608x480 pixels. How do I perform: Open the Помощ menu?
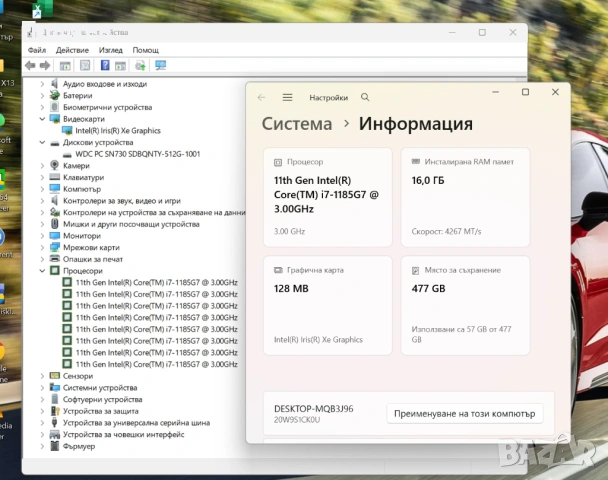click(x=146, y=50)
